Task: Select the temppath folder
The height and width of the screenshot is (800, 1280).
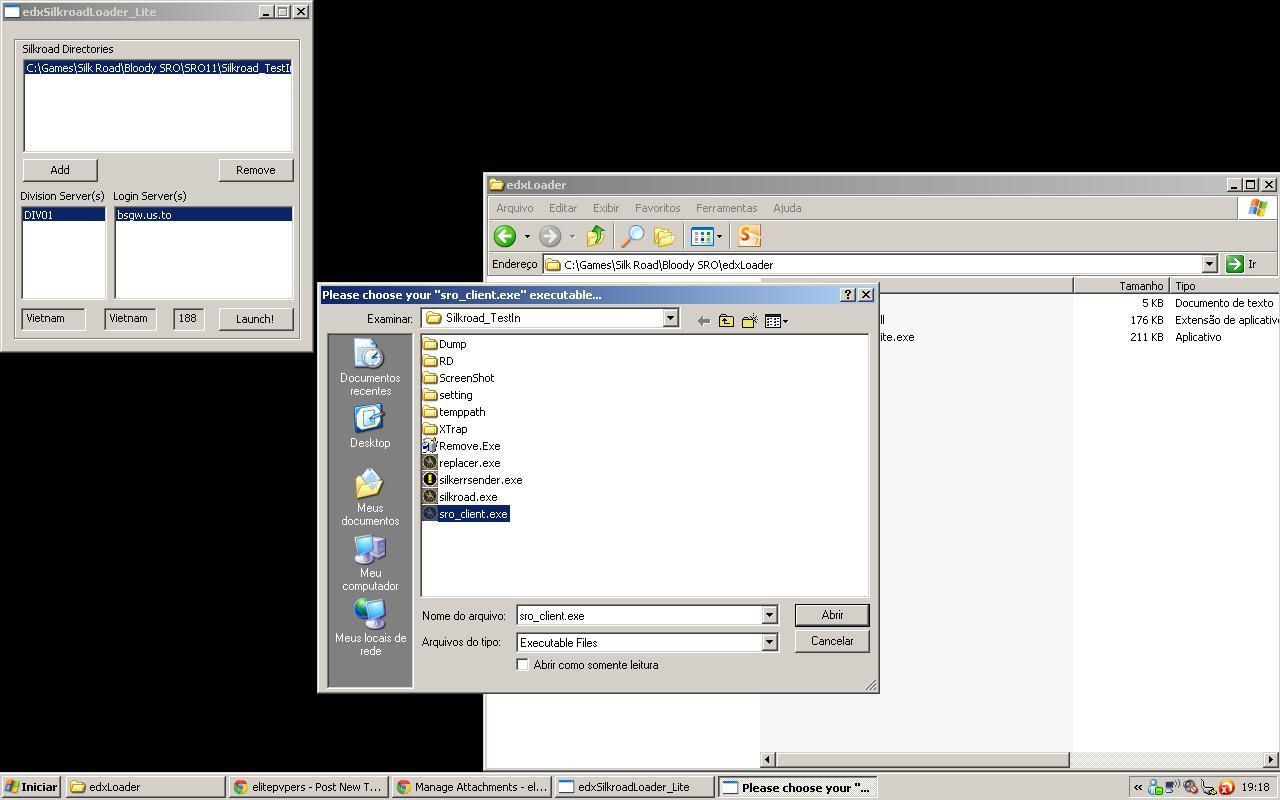Action: (x=454, y=412)
